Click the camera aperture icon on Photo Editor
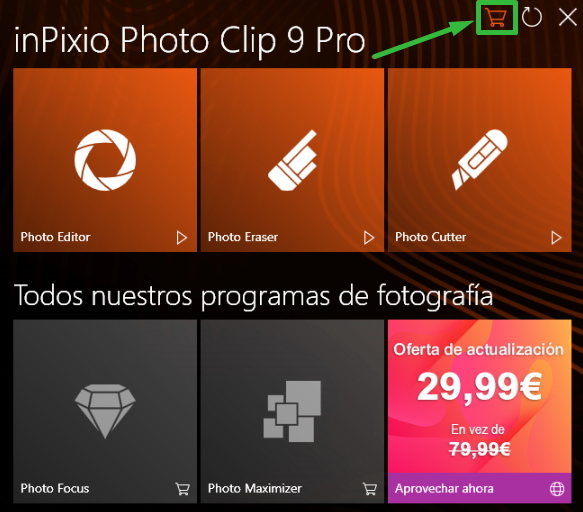 tap(105, 160)
